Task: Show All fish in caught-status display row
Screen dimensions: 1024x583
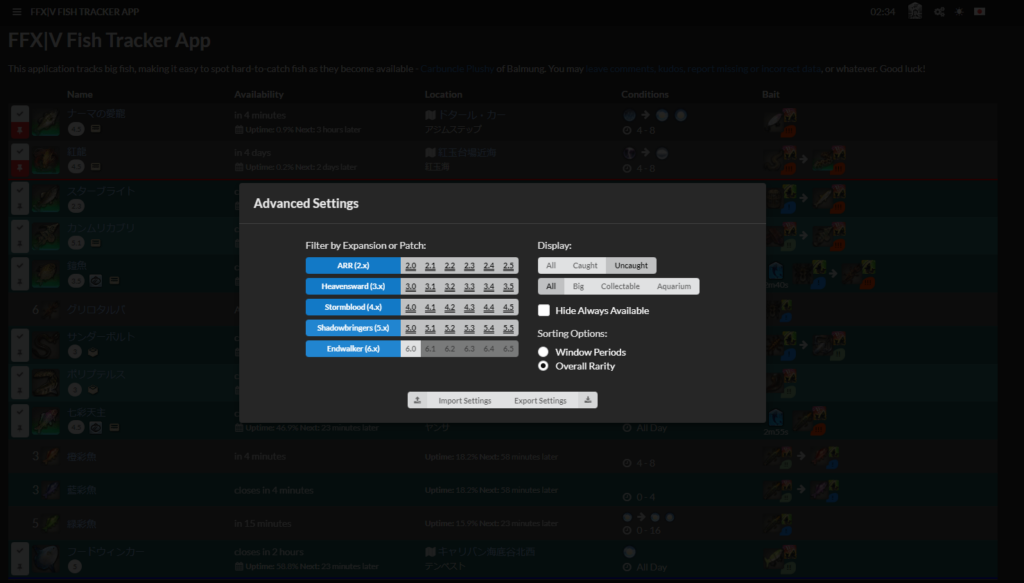Action: (x=551, y=266)
